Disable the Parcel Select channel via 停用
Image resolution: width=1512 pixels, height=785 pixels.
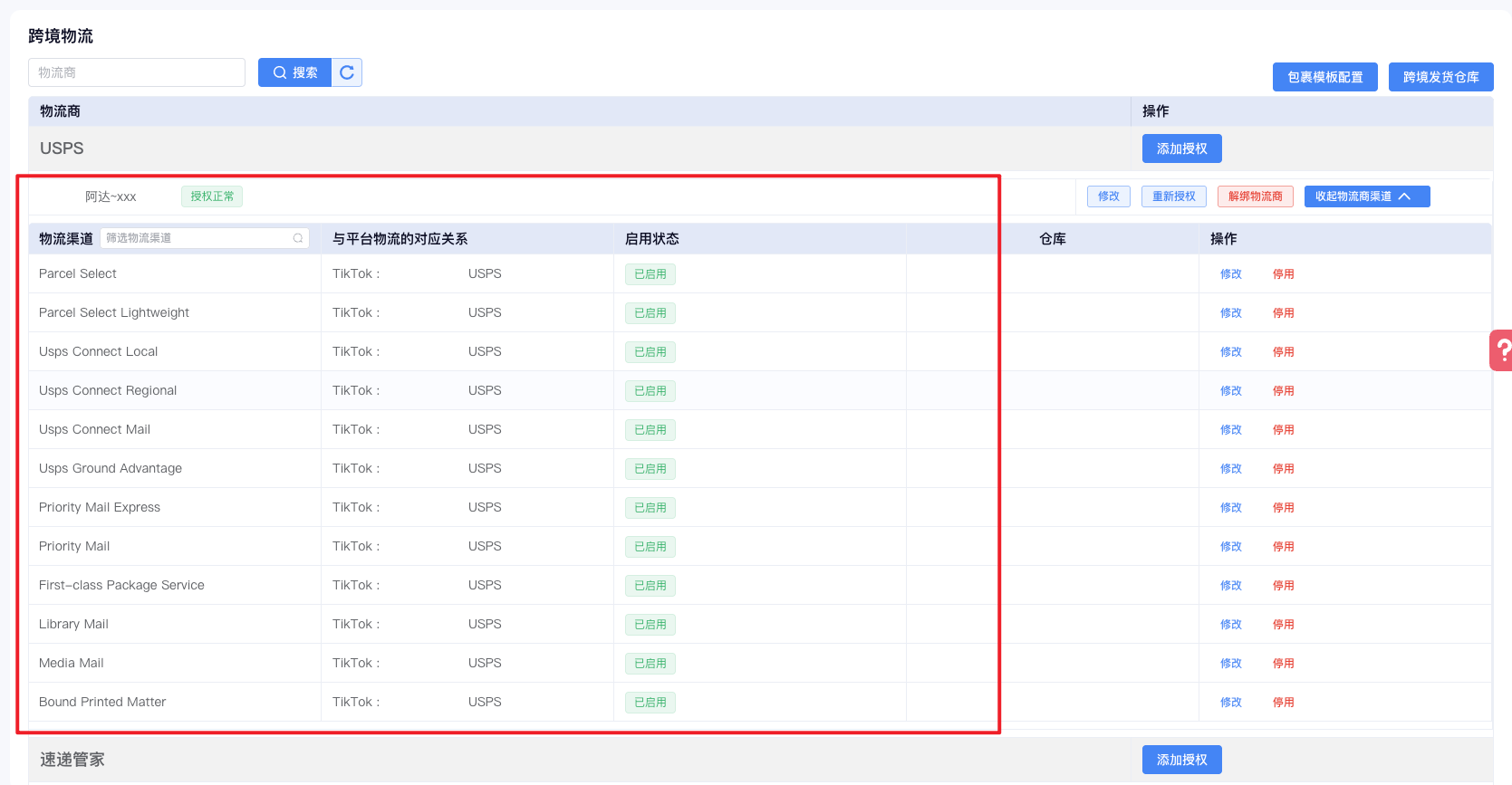(1283, 274)
